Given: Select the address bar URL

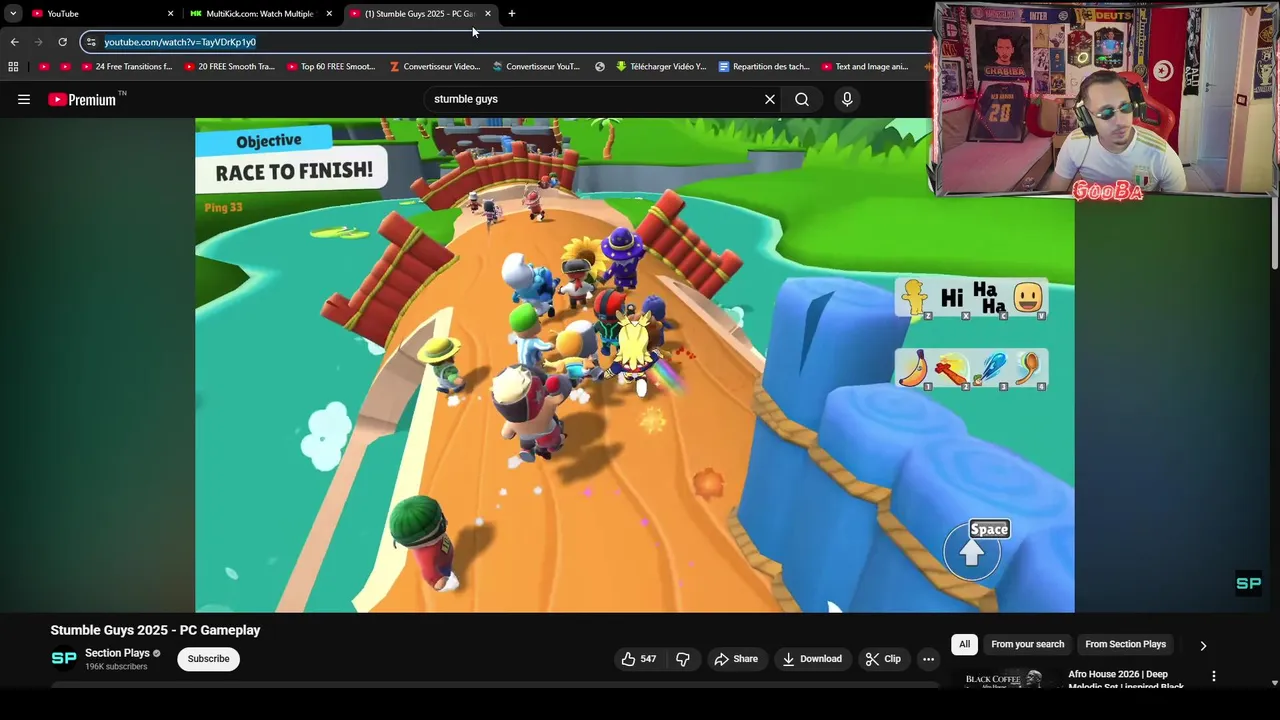Looking at the screenshot, I should 180,42.
